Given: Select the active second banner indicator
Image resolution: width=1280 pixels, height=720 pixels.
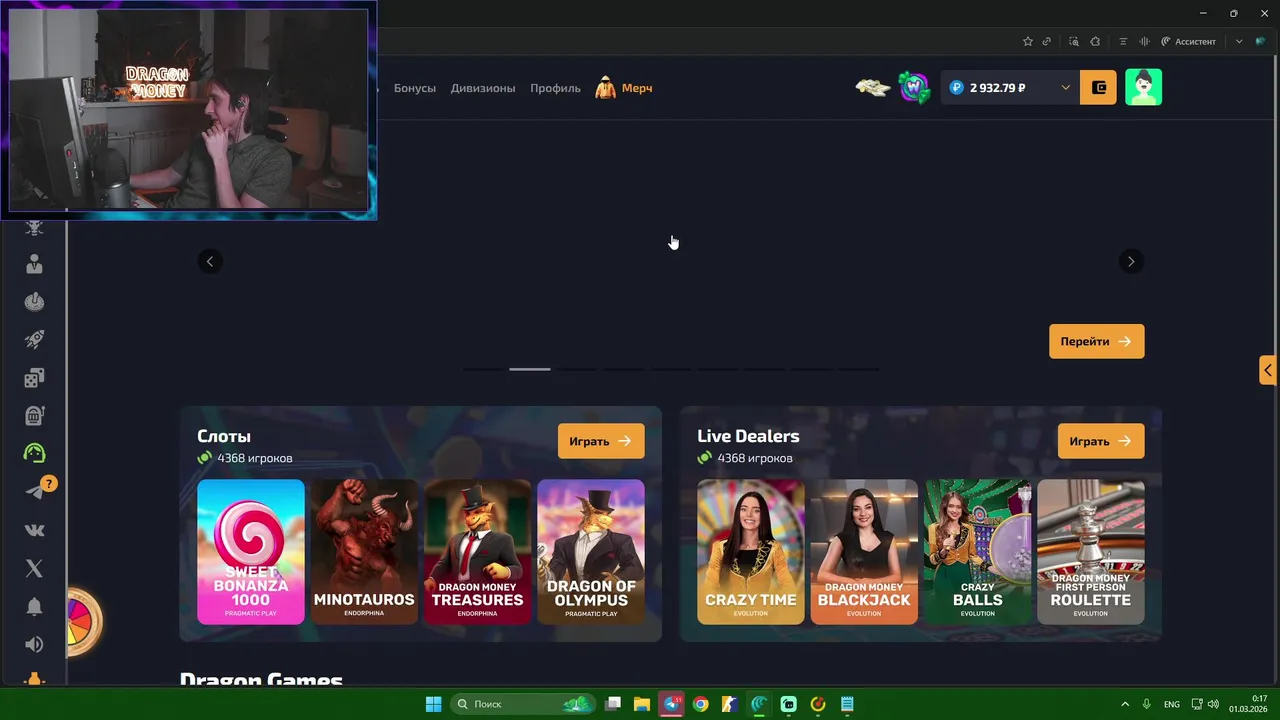Looking at the screenshot, I should 530,369.
